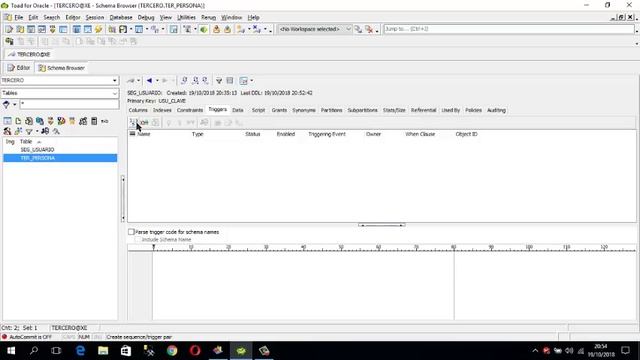The image size is (640, 360).
Task: Sort triggers by Name column header
Action: point(144,134)
